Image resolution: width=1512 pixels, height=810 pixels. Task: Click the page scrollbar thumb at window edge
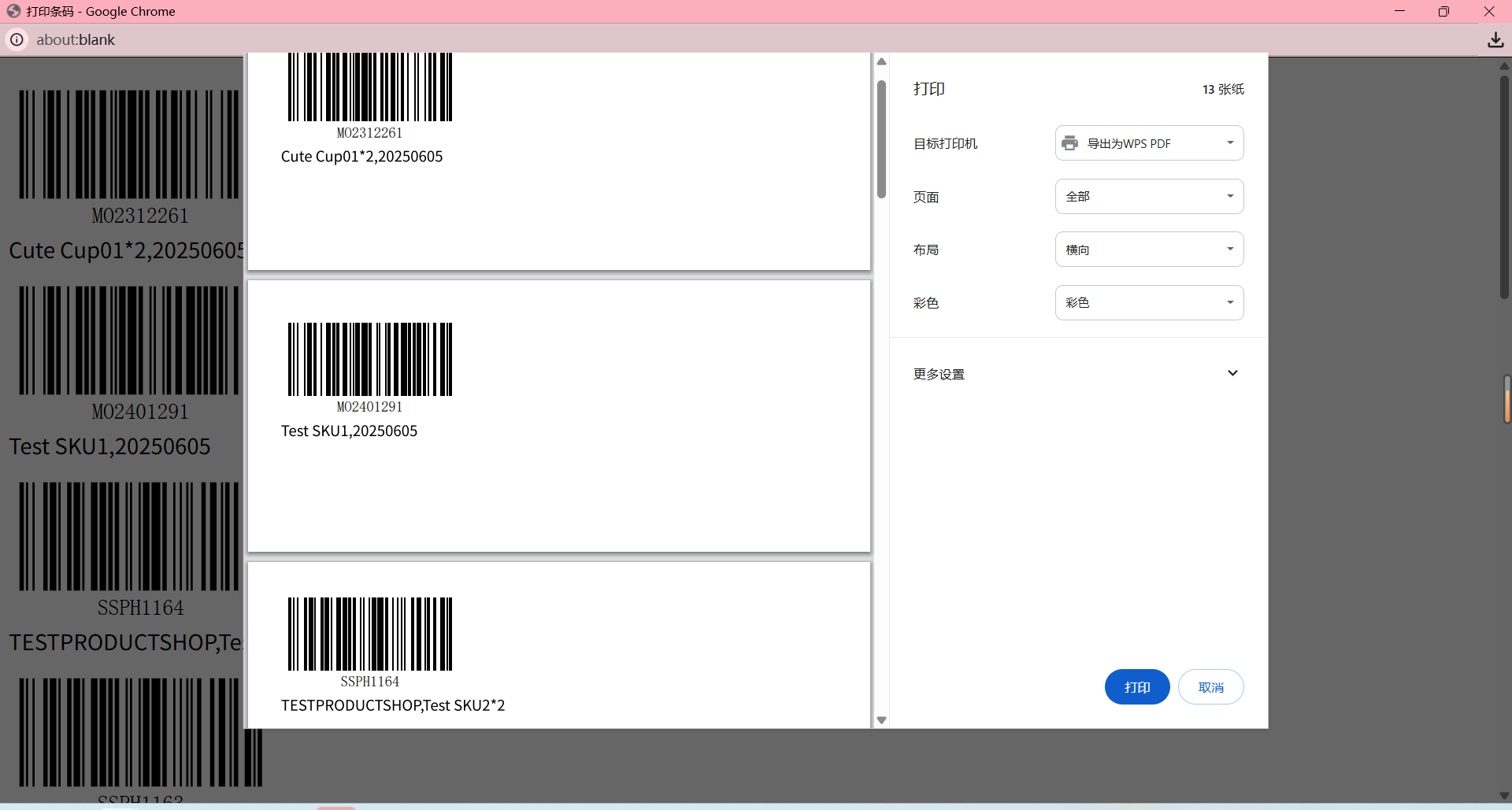tap(1504, 187)
